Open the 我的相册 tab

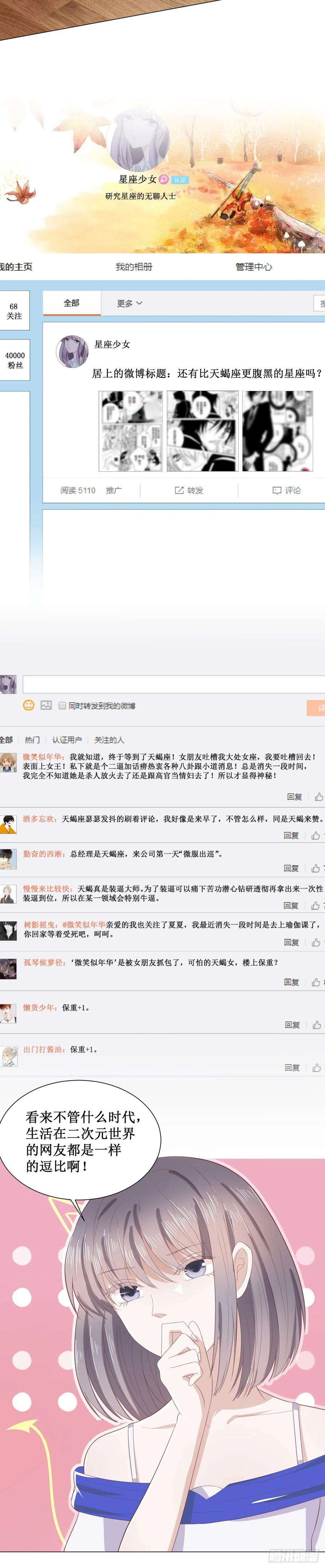(134, 267)
